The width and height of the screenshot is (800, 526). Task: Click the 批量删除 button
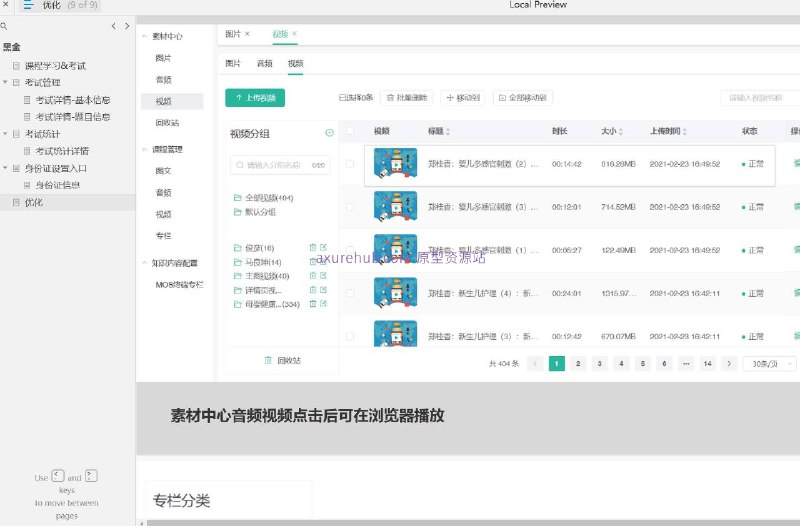(407, 97)
